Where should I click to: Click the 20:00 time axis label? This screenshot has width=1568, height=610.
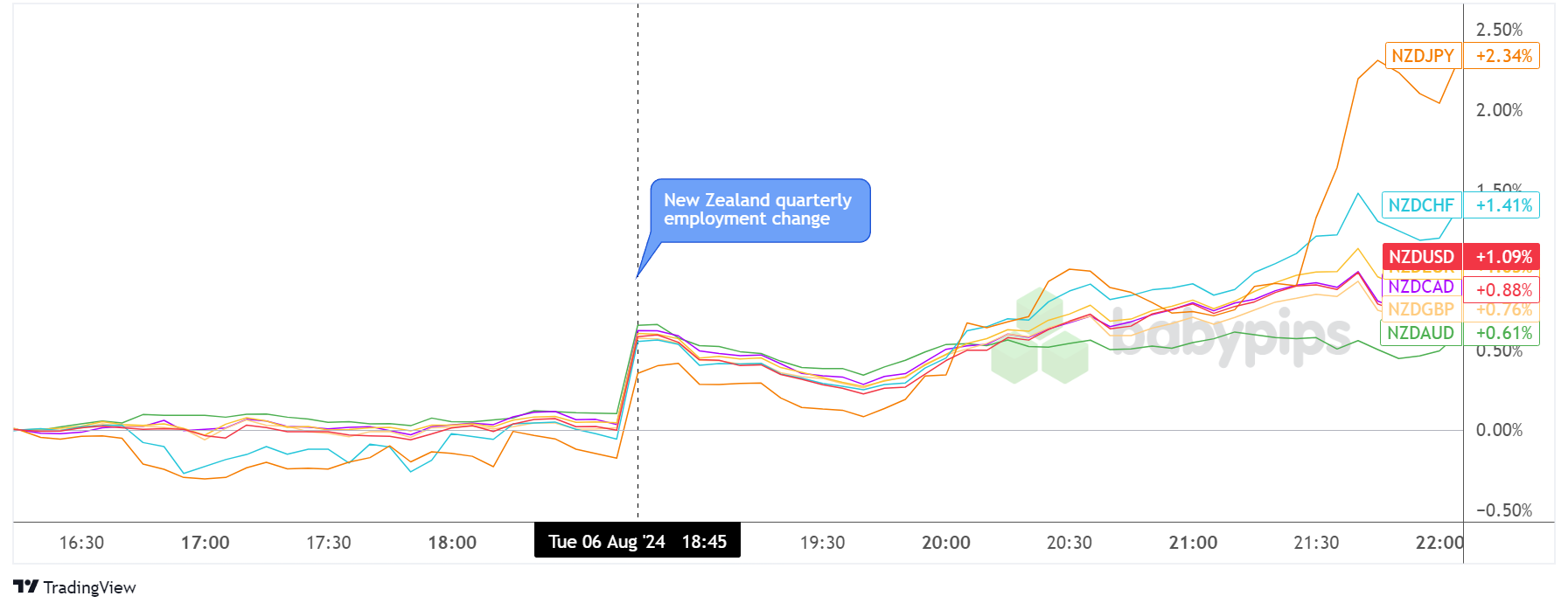pyautogui.click(x=946, y=543)
